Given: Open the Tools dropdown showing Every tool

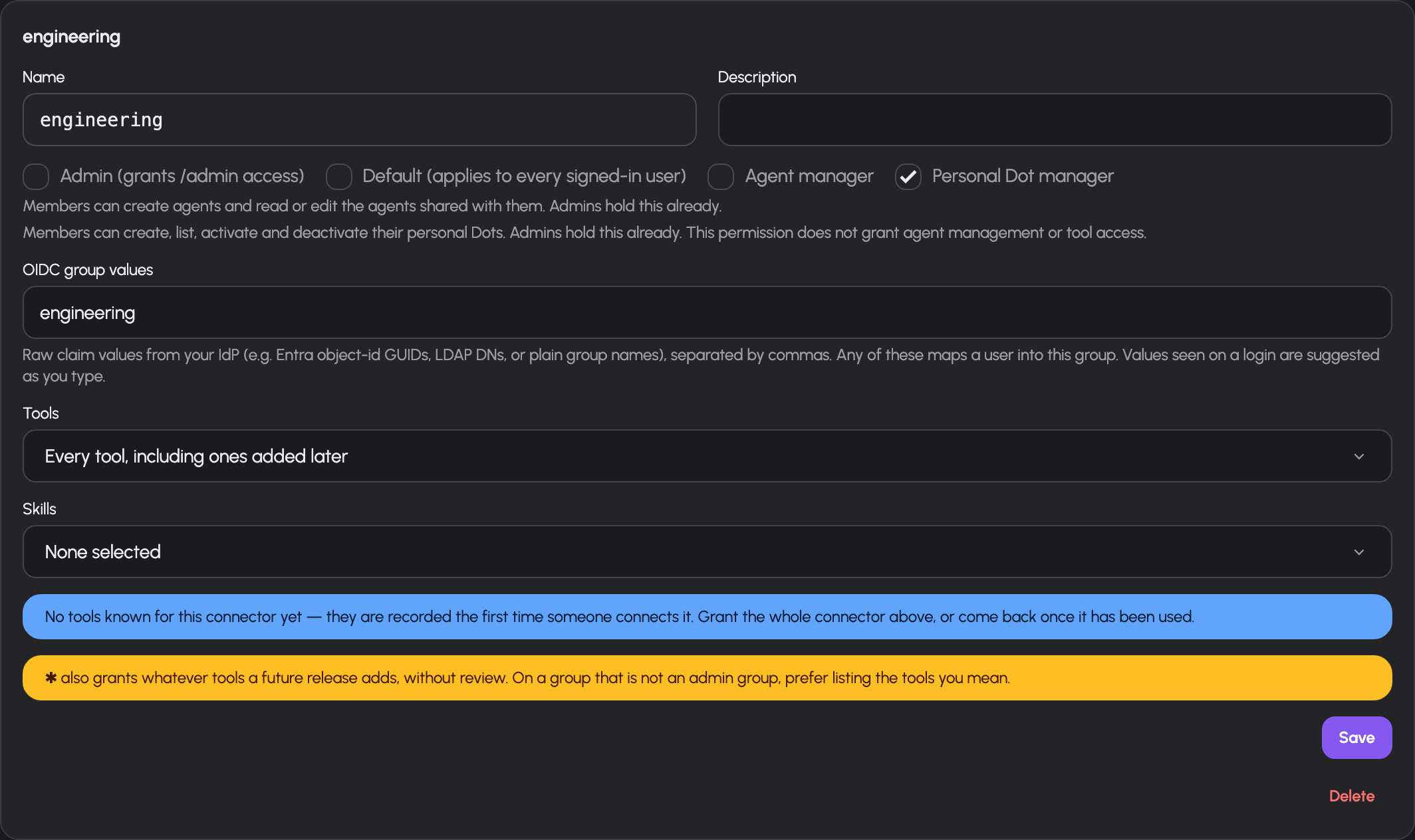Looking at the screenshot, I should [707, 456].
